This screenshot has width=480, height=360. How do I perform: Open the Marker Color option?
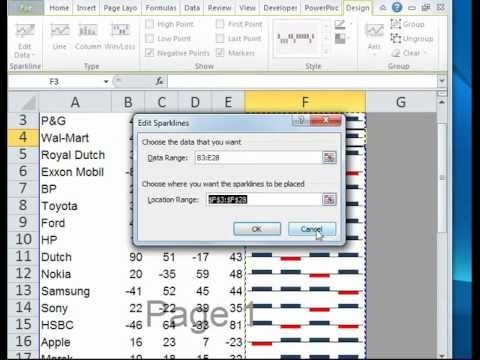point(342,39)
